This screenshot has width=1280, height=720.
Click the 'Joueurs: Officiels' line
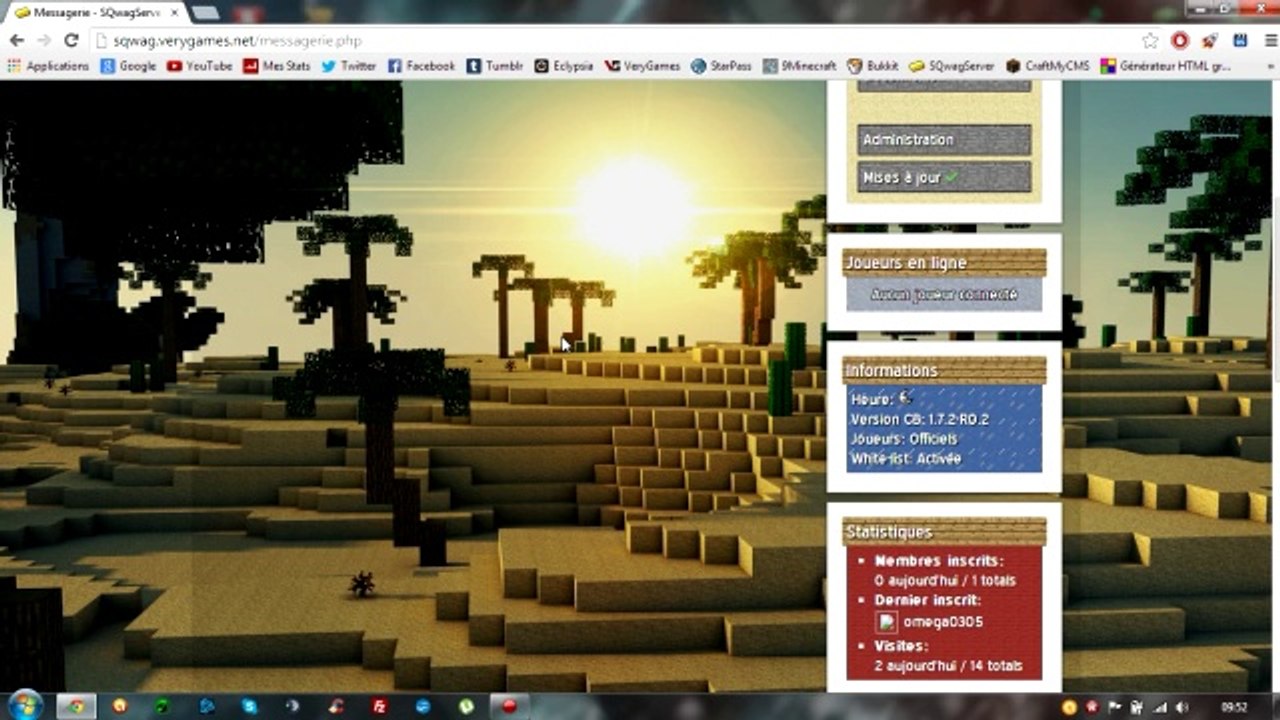coord(904,439)
